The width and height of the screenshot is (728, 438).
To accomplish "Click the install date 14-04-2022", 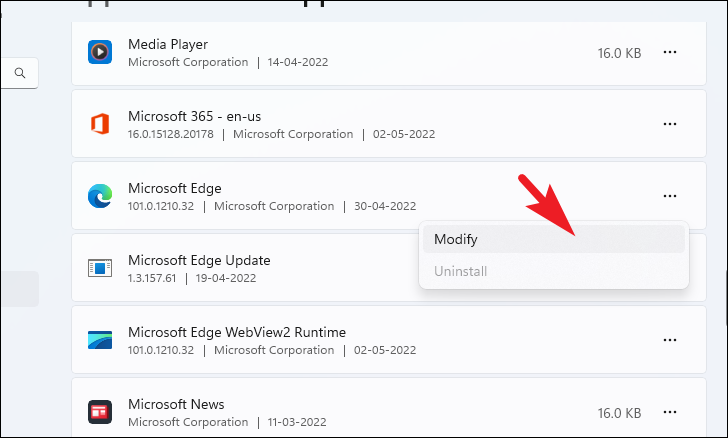I will 298,62.
